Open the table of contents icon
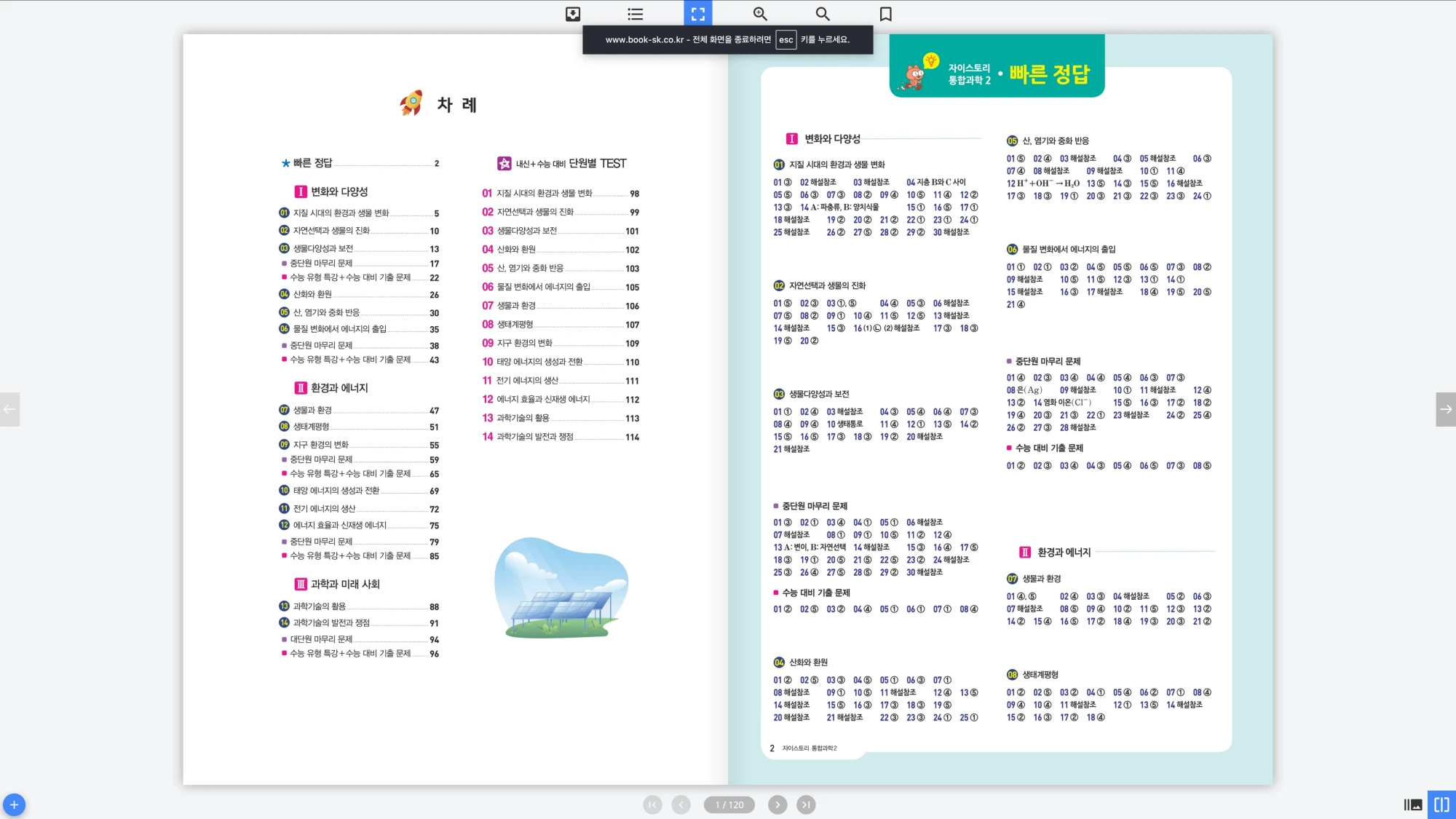Viewport: 1456px width, 819px height. pyautogui.click(x=634, y=14)
